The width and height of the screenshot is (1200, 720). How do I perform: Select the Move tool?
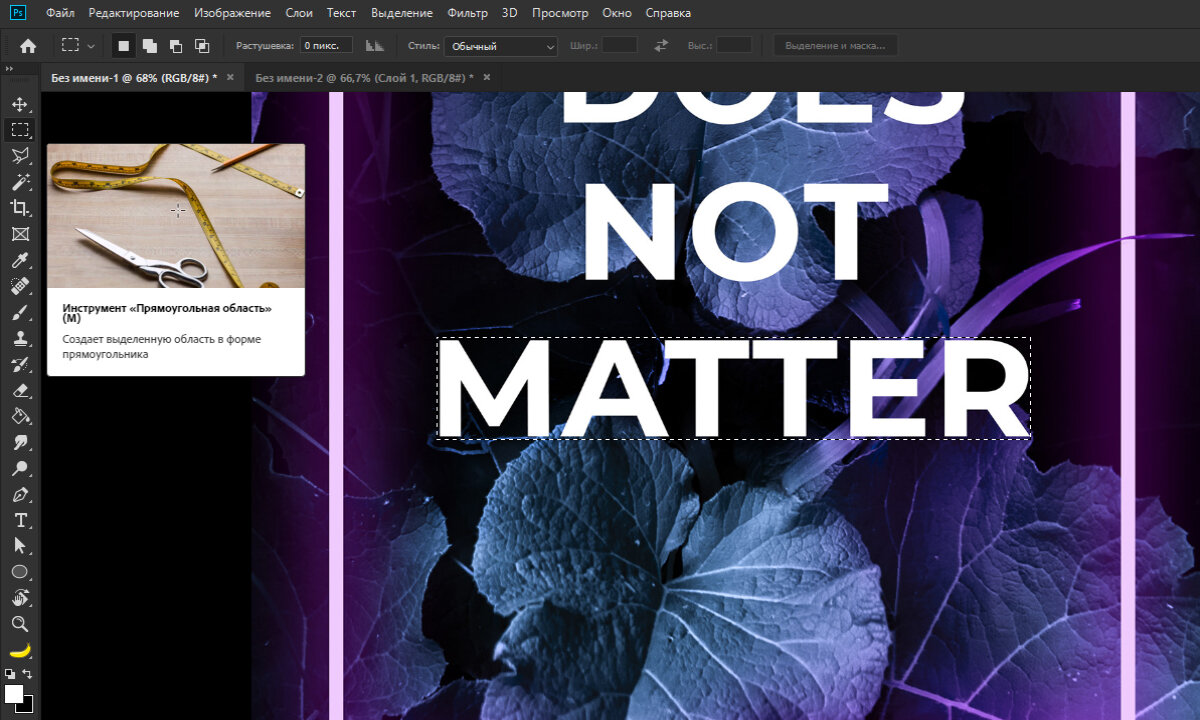pos(19,104)
